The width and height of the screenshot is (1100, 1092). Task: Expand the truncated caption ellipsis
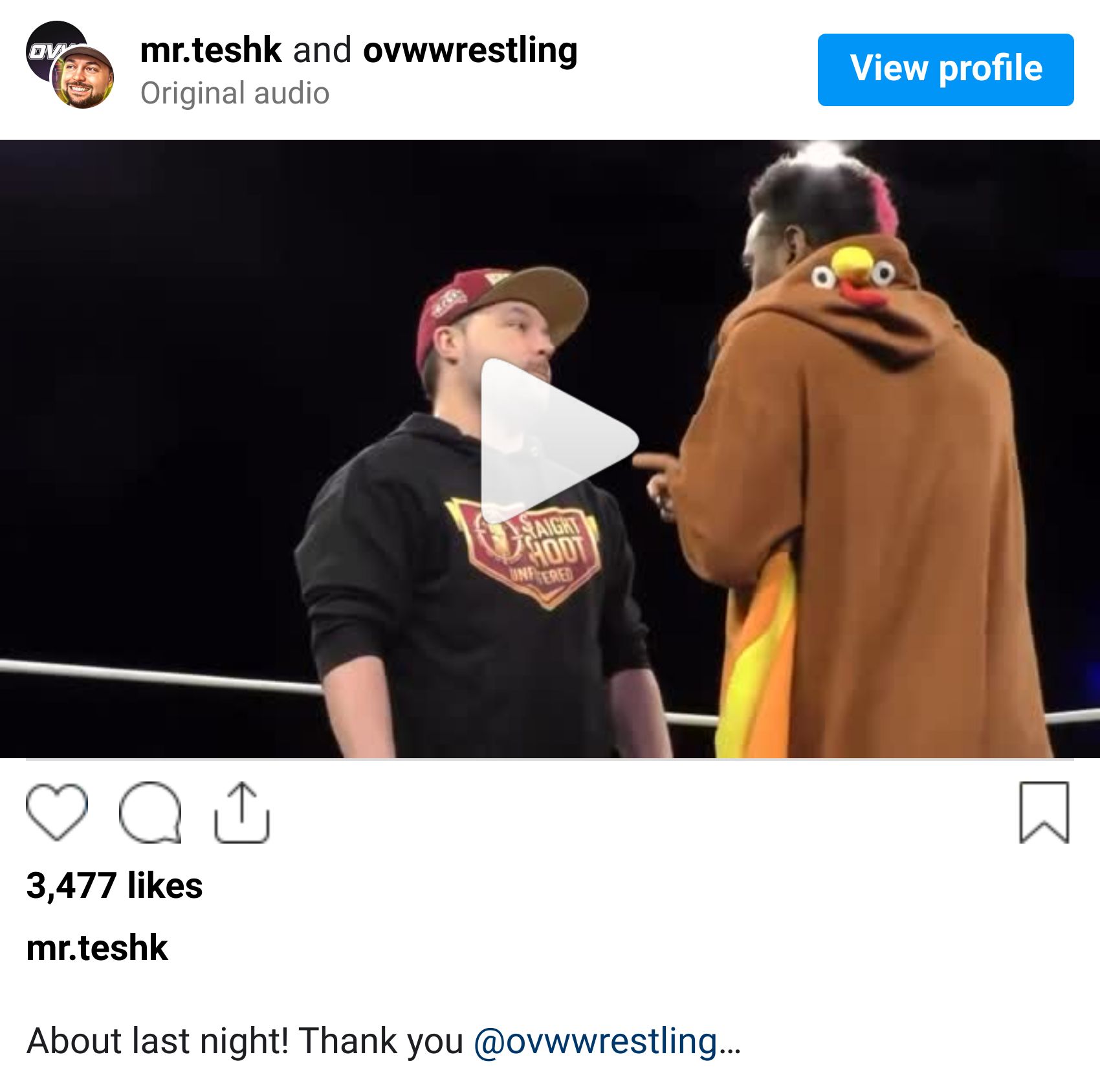click(730, 1042)
